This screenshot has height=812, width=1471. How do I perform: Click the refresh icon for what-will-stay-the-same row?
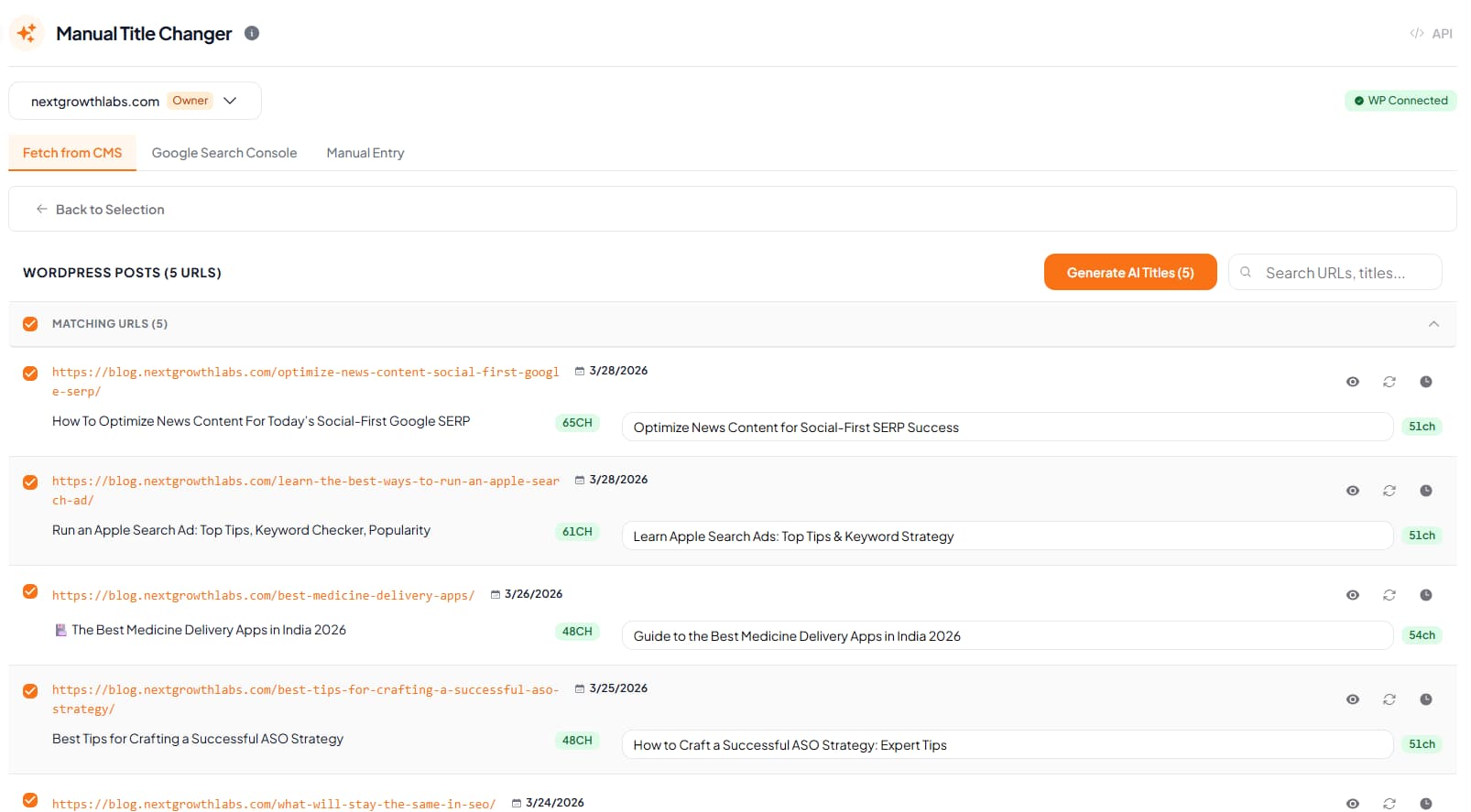[x=1389, y=804]
